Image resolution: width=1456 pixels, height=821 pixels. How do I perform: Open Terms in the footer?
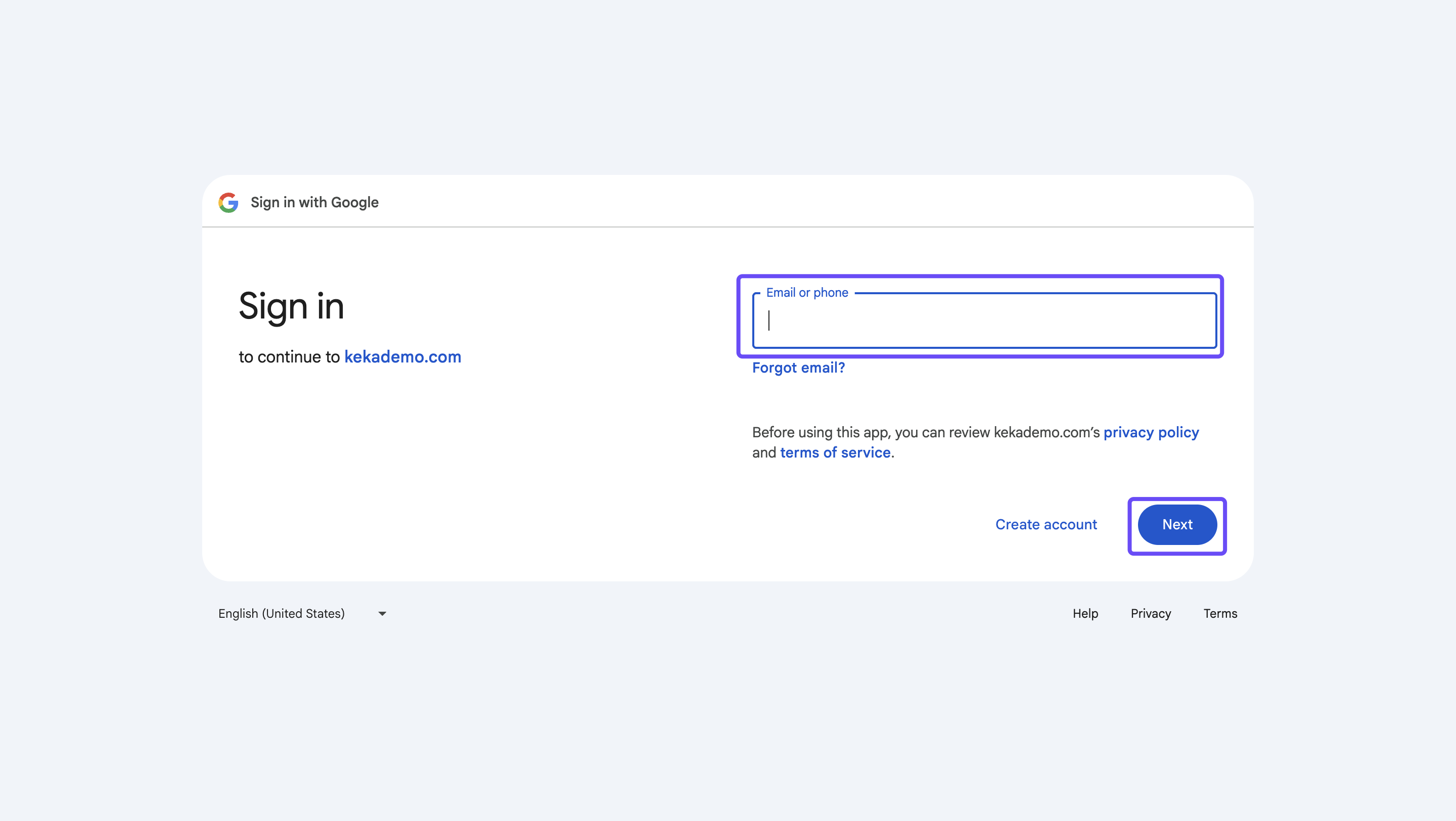coord(1220,614)
